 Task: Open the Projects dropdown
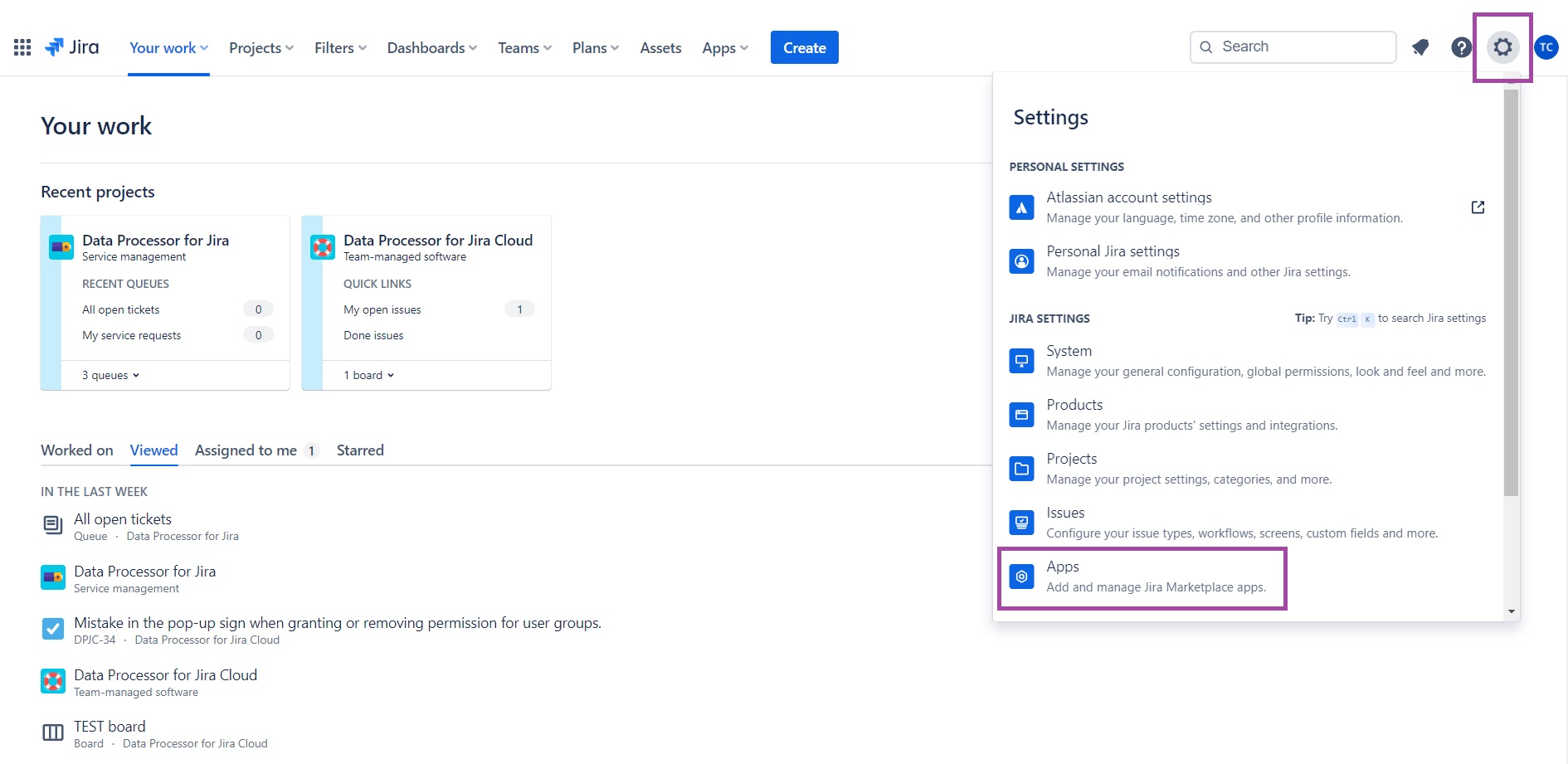point(261,48)
